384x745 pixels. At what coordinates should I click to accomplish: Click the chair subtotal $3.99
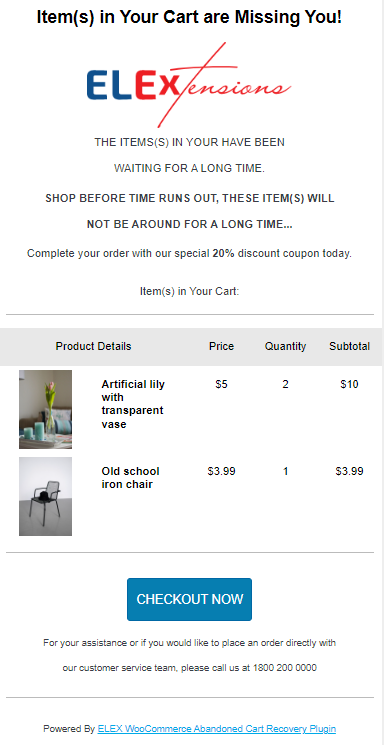pyautogui.click(x=350, y=471)
